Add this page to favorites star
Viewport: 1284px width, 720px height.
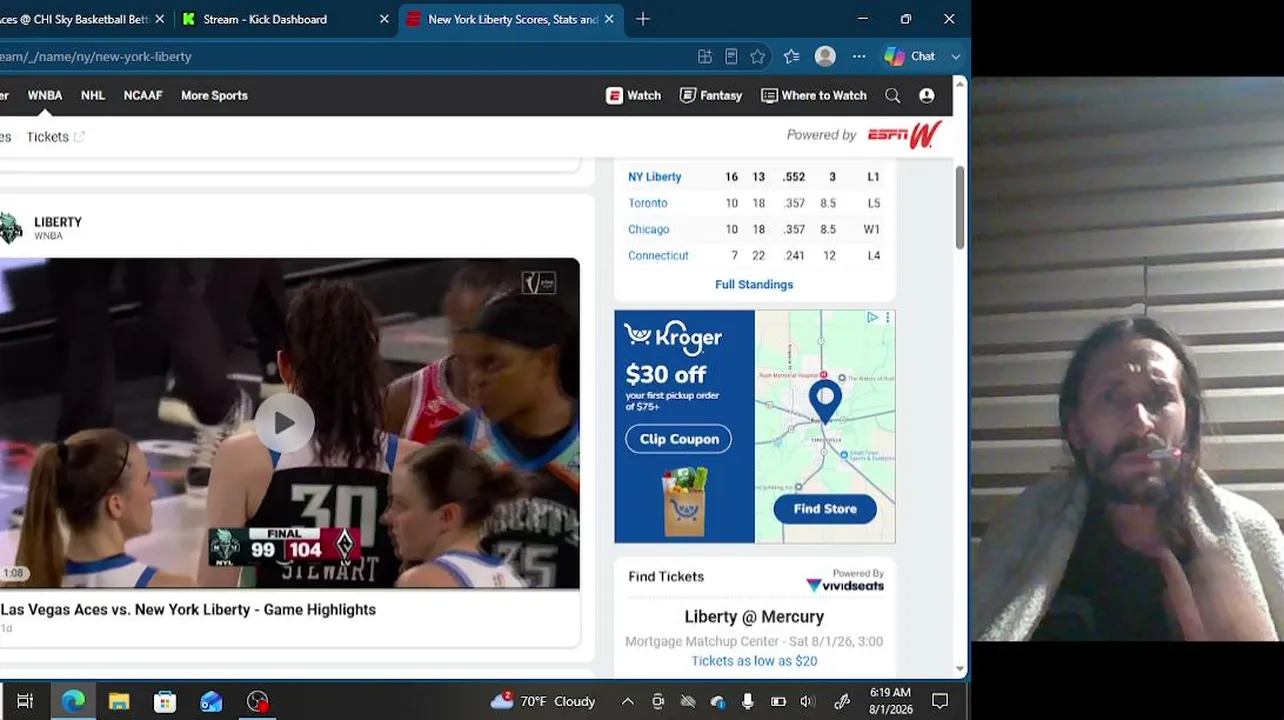(x=758, y=57)
